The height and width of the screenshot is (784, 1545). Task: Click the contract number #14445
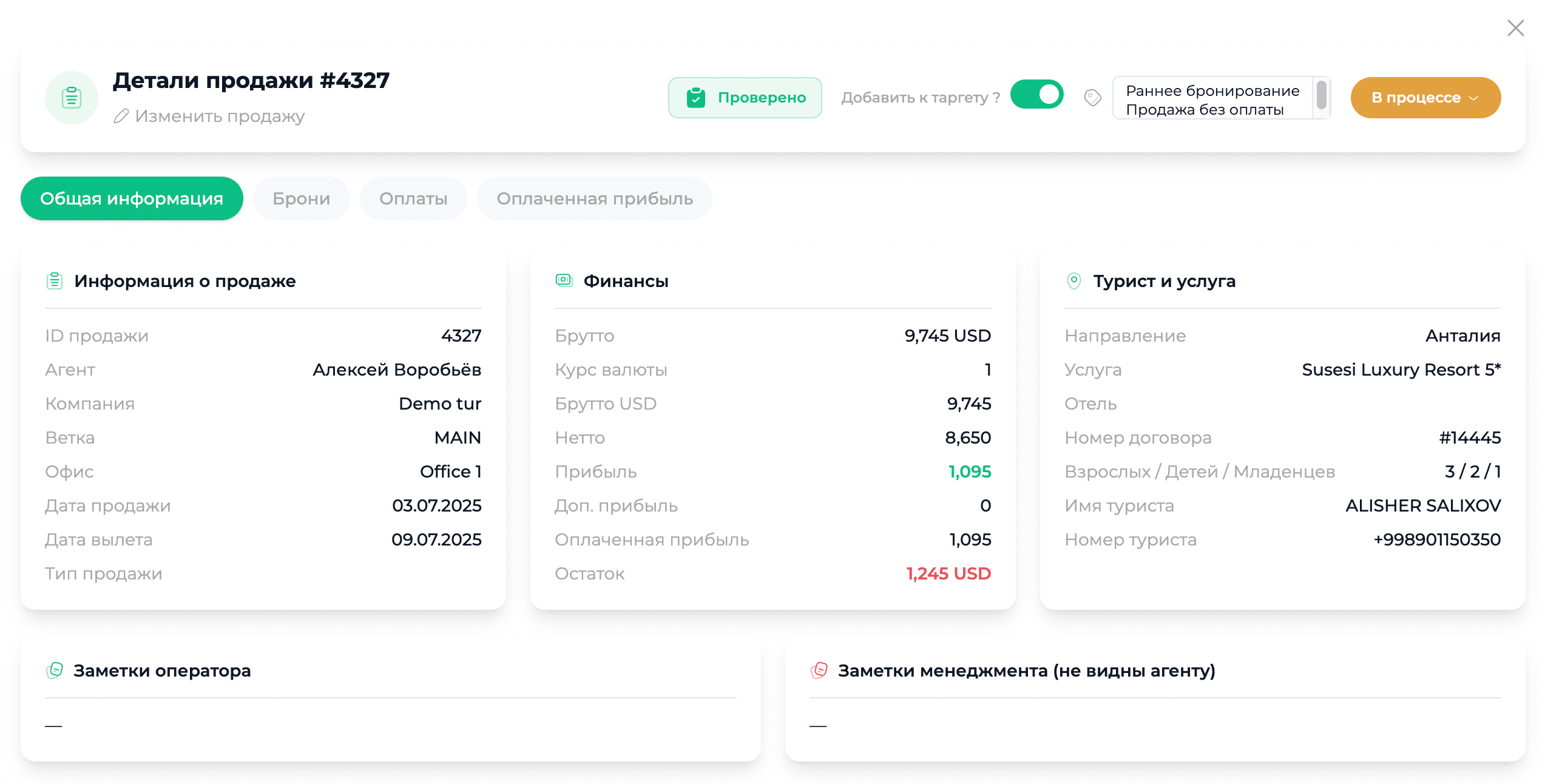pos(1470,438)
